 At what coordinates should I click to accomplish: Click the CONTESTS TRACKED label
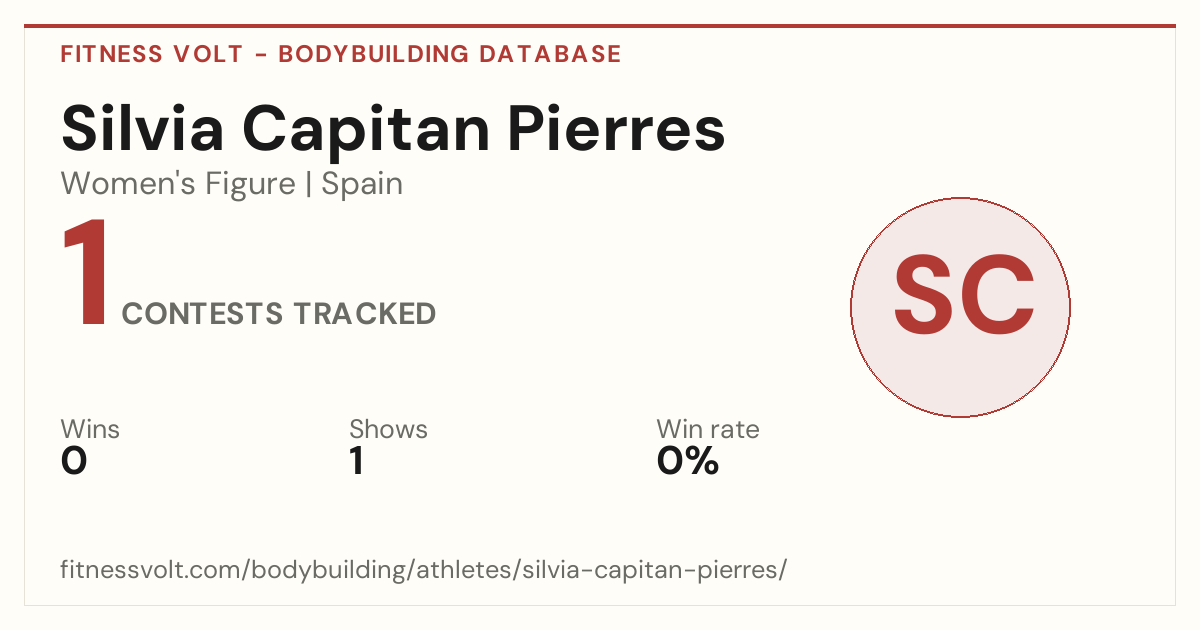tap(279, 314)
